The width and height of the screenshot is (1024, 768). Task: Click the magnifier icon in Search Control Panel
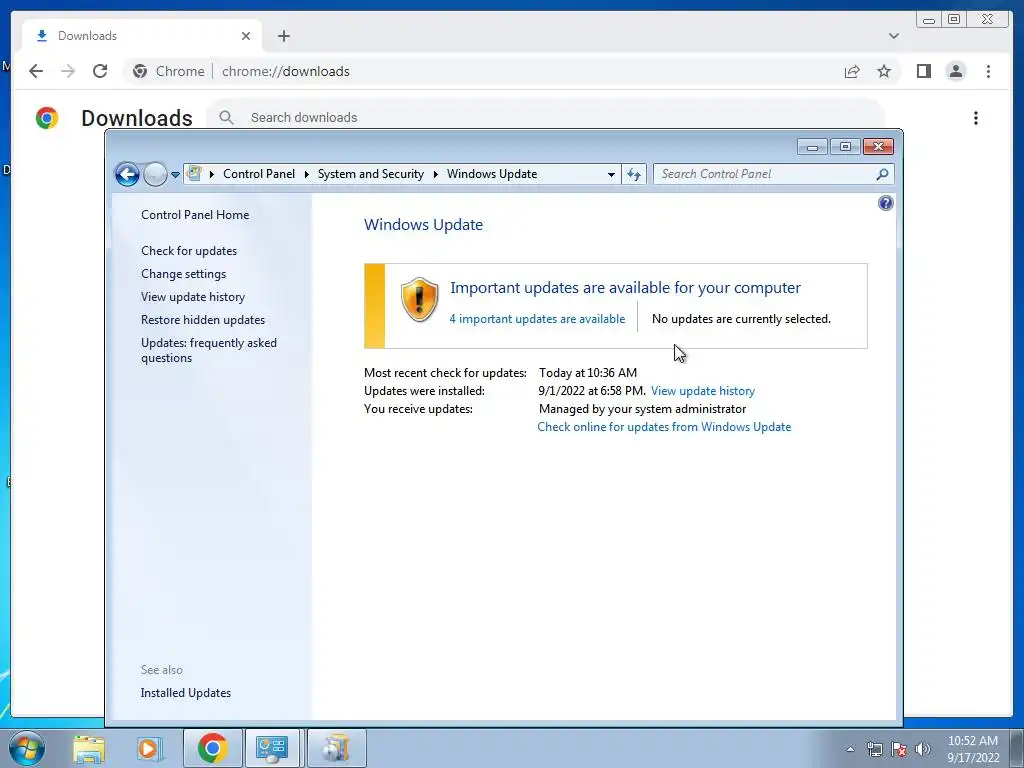882,174
